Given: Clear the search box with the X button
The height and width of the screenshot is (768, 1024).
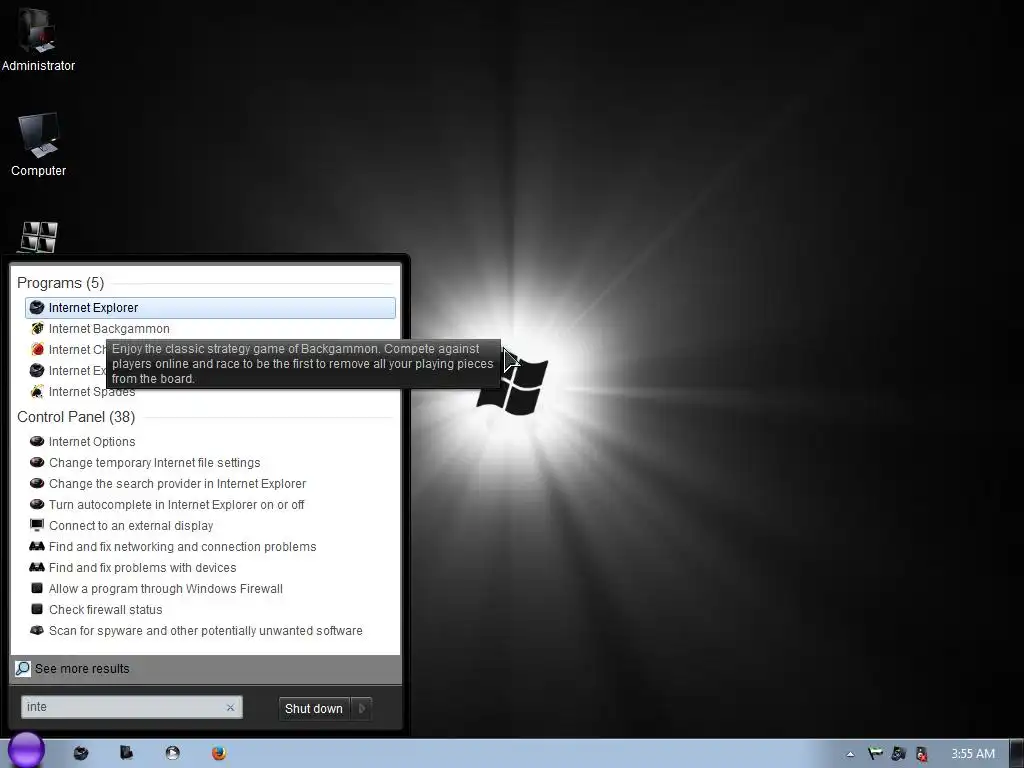Looking at the screenshot, I should click(231, 708).
